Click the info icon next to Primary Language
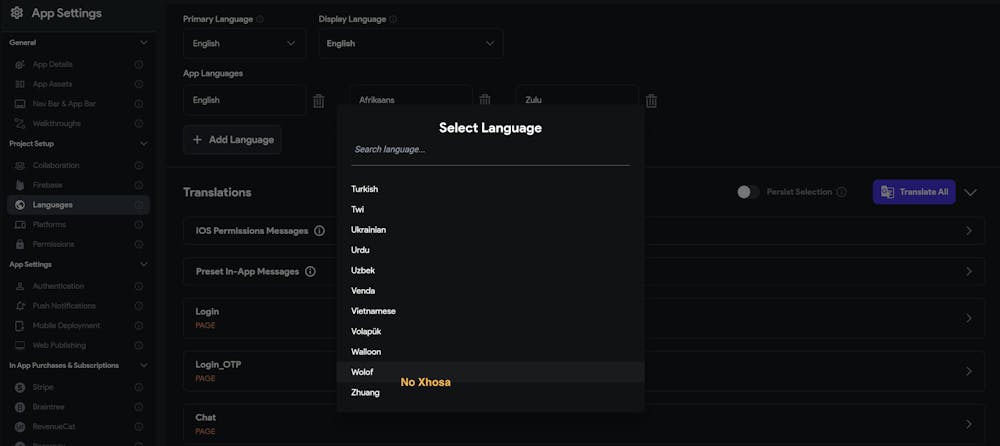Screen dimensions: 1000x446 tap(260, 19)
